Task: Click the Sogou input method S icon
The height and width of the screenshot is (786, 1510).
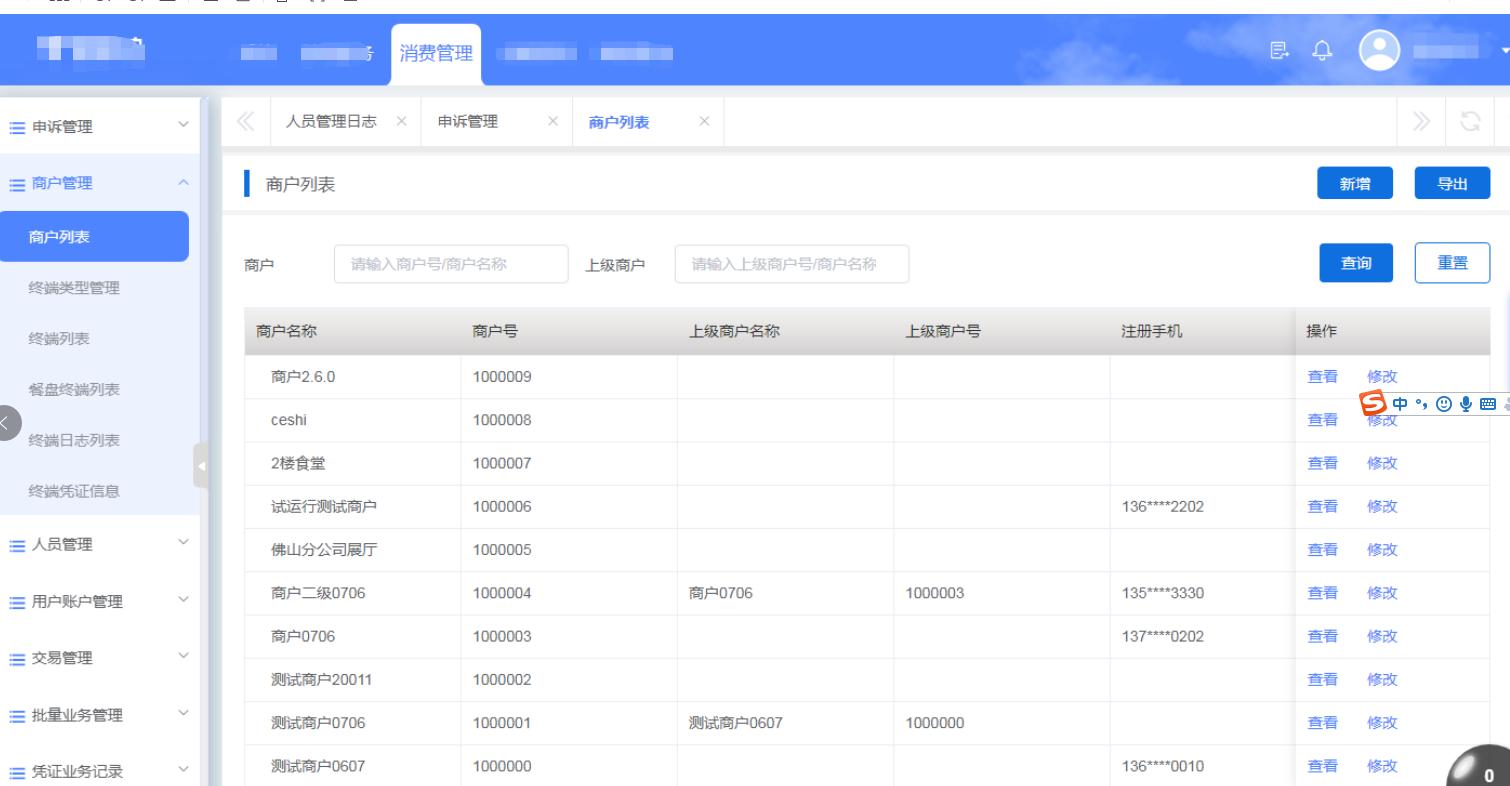Action: coord(1373,403)
